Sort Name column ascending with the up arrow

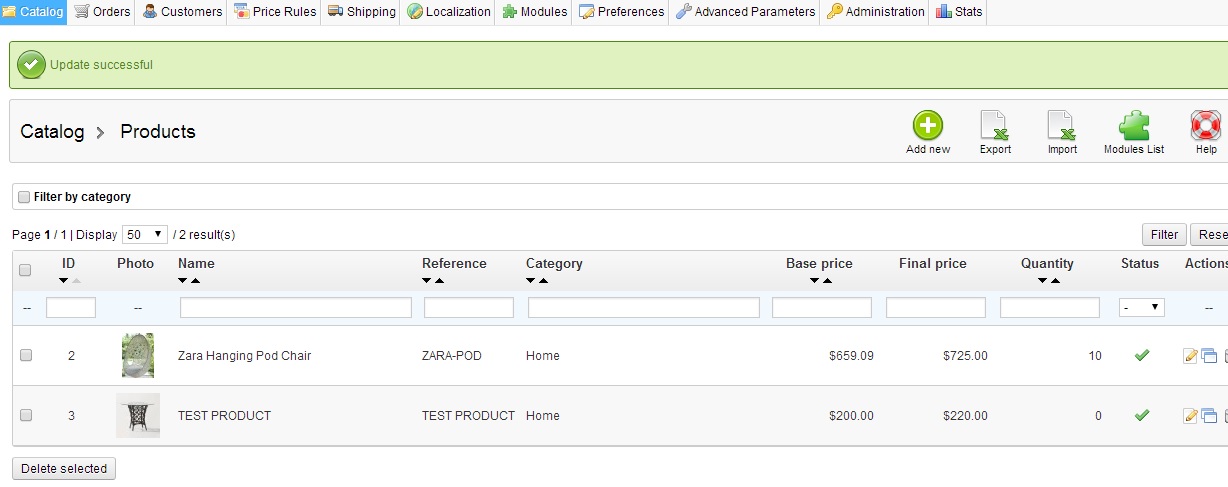point(196,281)
